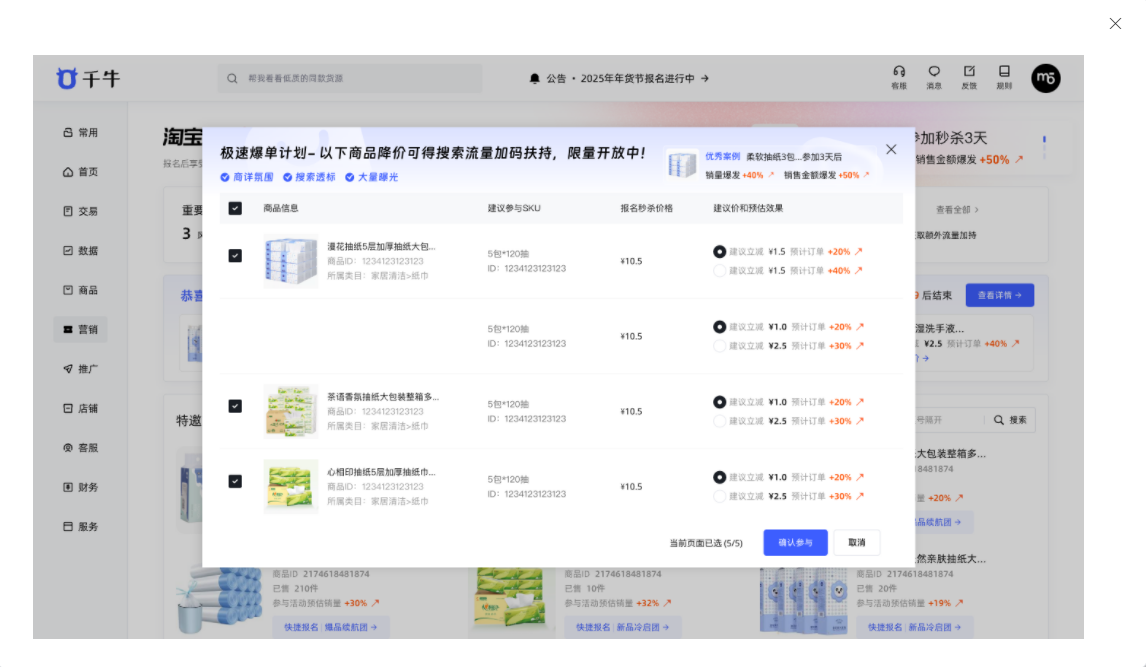This screenshot has width=1146, height=667.
Task: Click the blue 确认参与 button
Action: pos(795,543)
